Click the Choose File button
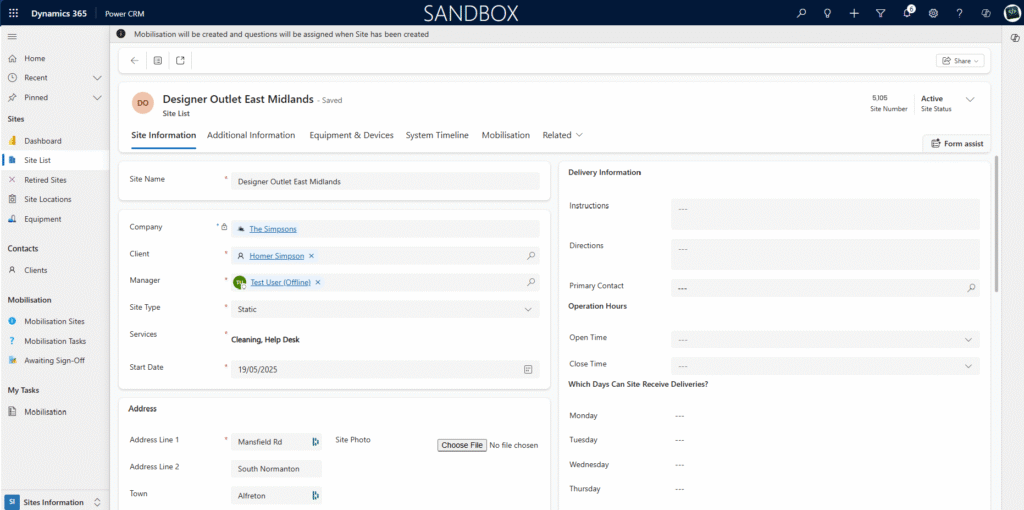The image size is (1024, 510). click(x=462, y=445)
